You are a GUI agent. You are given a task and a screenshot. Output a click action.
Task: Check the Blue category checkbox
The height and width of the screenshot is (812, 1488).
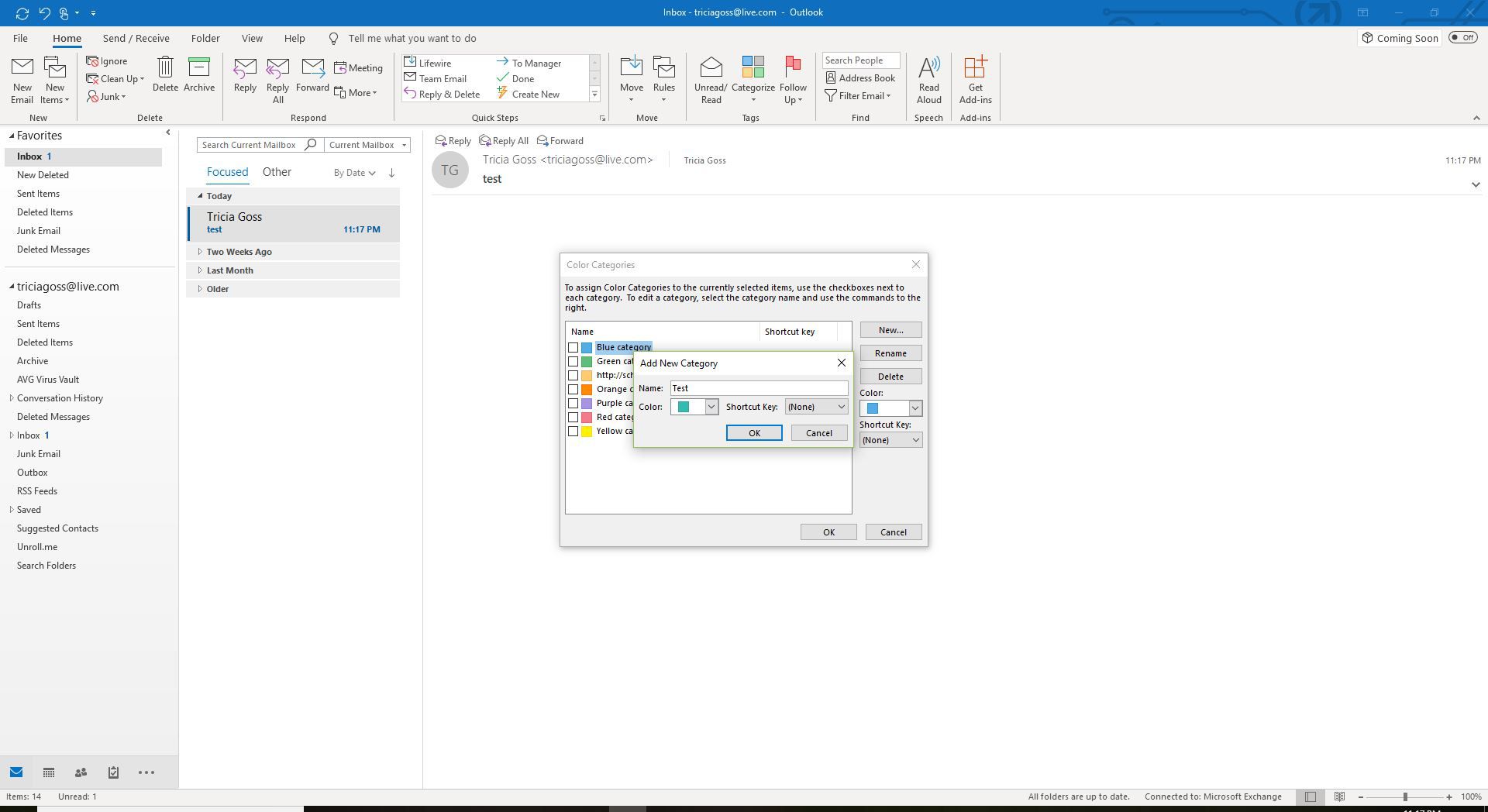point(573,348)
